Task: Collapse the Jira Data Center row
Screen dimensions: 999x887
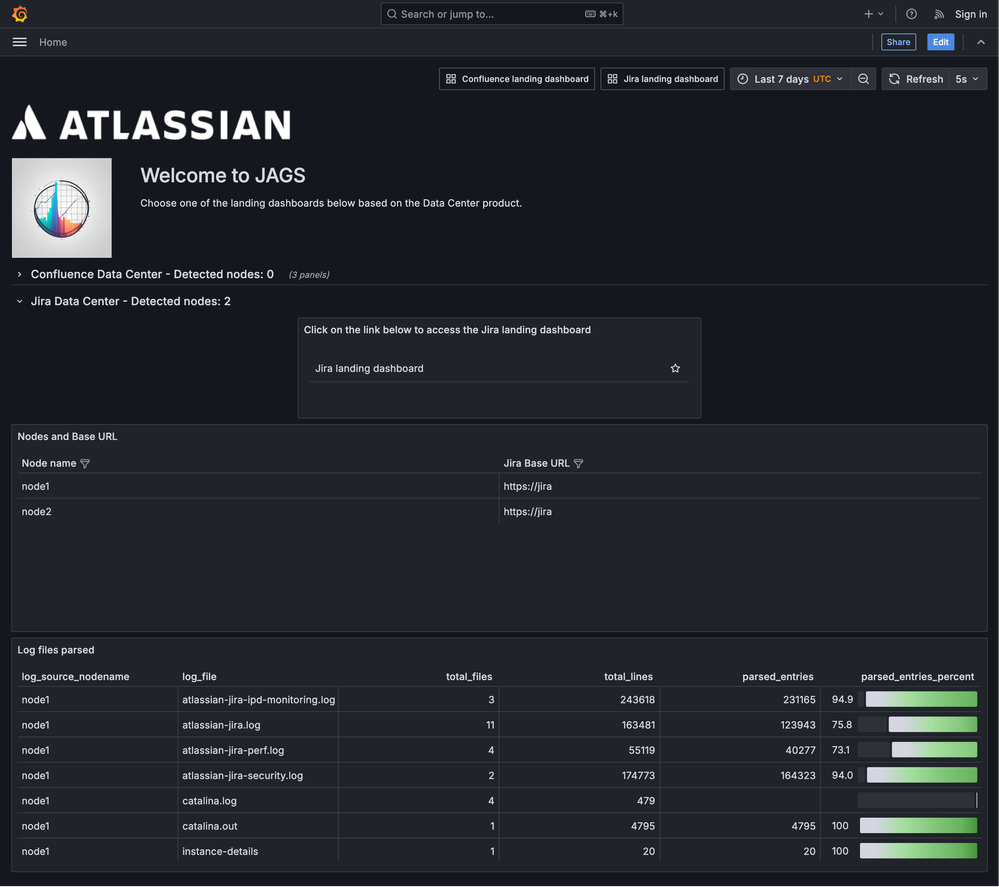Action: pyautogui.click(x=20, y=301)
